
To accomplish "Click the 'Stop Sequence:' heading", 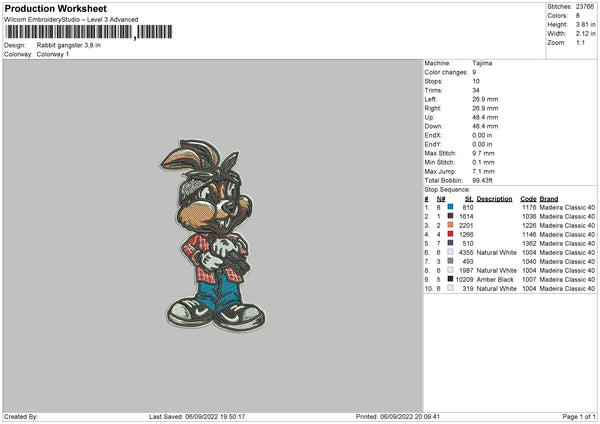I will [447, 189].
